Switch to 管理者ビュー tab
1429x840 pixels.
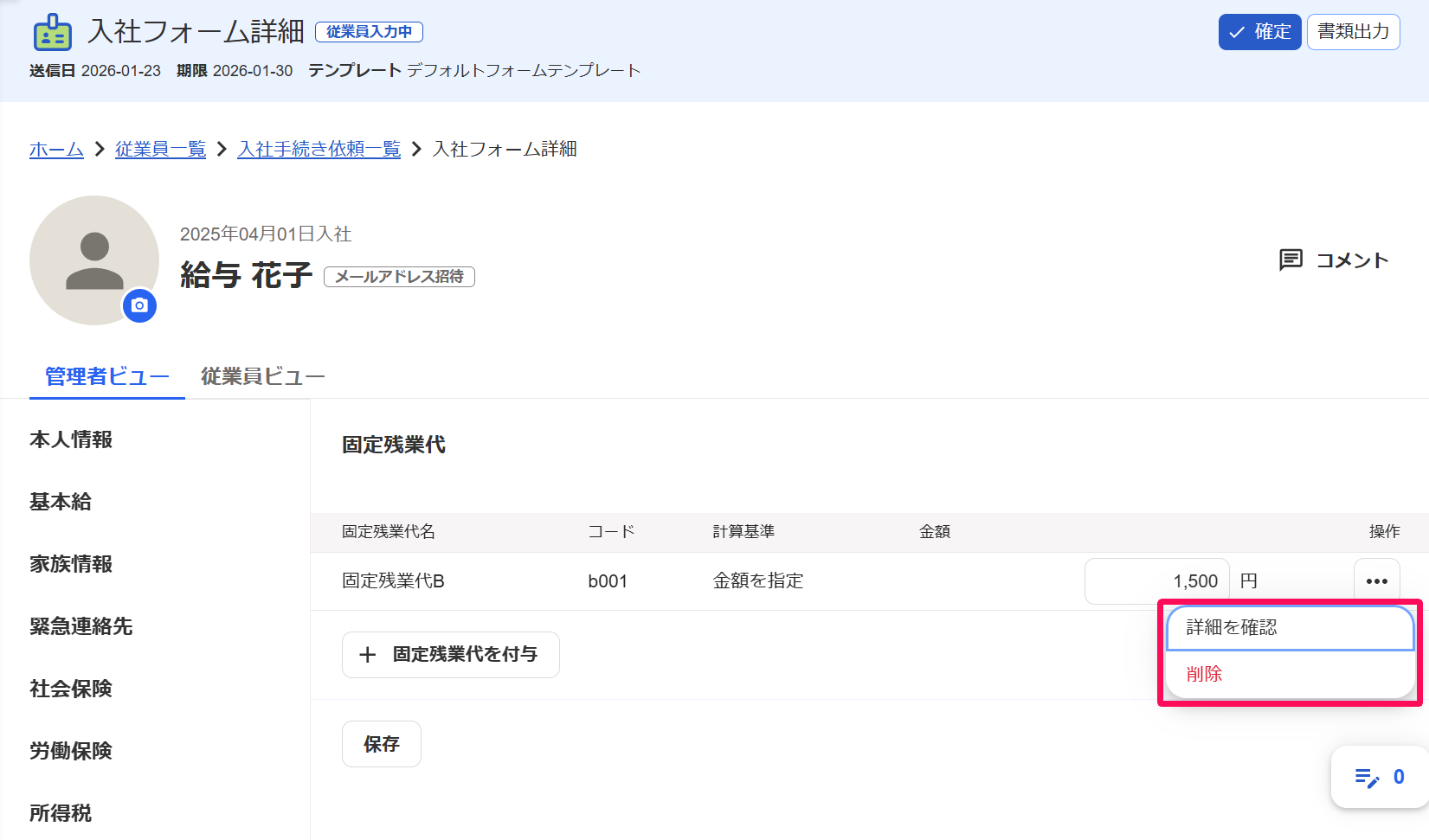click(106, 376)
